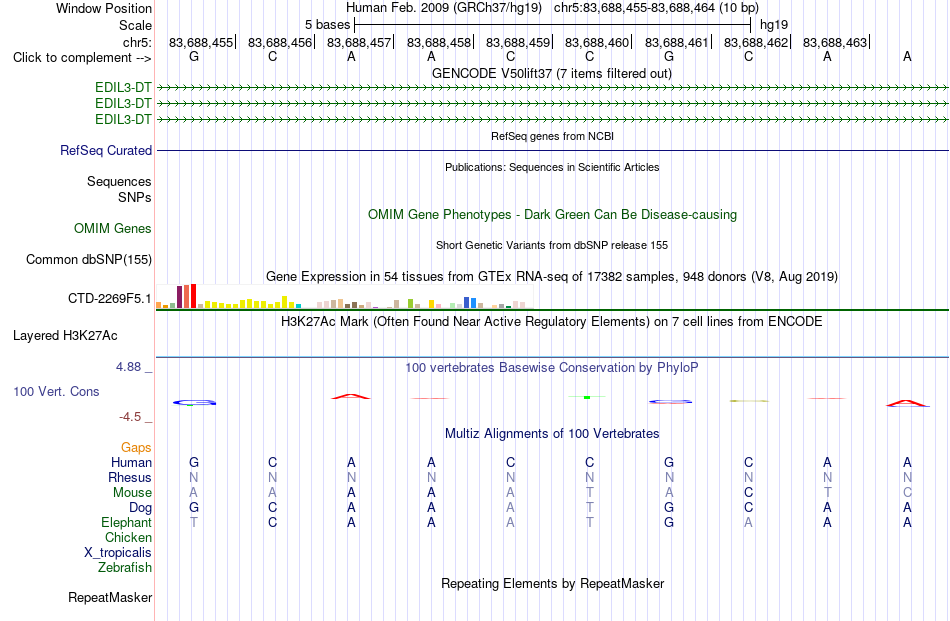Click the red PhyloP A logo under 83,688,457
Image resolution: width=950 pixels, height=621 pixels.
(x=351, y=397)
